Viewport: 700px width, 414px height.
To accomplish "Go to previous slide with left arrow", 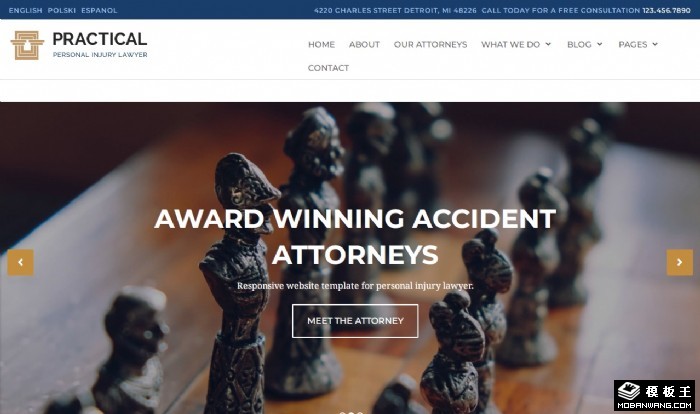I will tap(20, 262).
